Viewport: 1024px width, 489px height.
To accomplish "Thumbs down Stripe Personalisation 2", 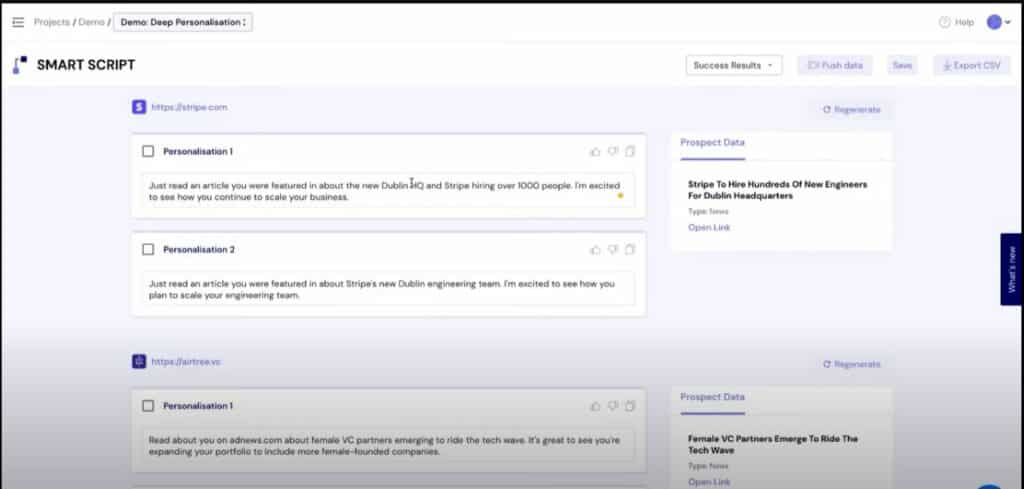I will (x=613, y=249).
